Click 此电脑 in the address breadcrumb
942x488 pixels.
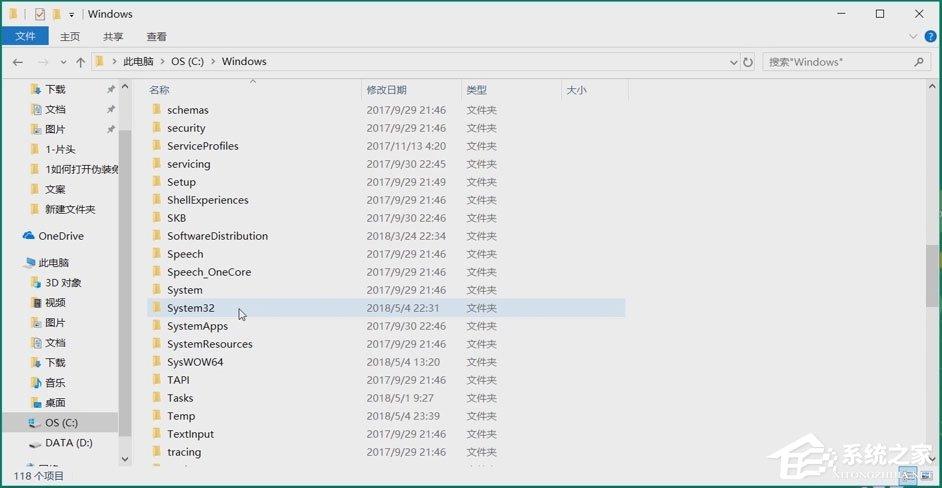pos(138,61)
